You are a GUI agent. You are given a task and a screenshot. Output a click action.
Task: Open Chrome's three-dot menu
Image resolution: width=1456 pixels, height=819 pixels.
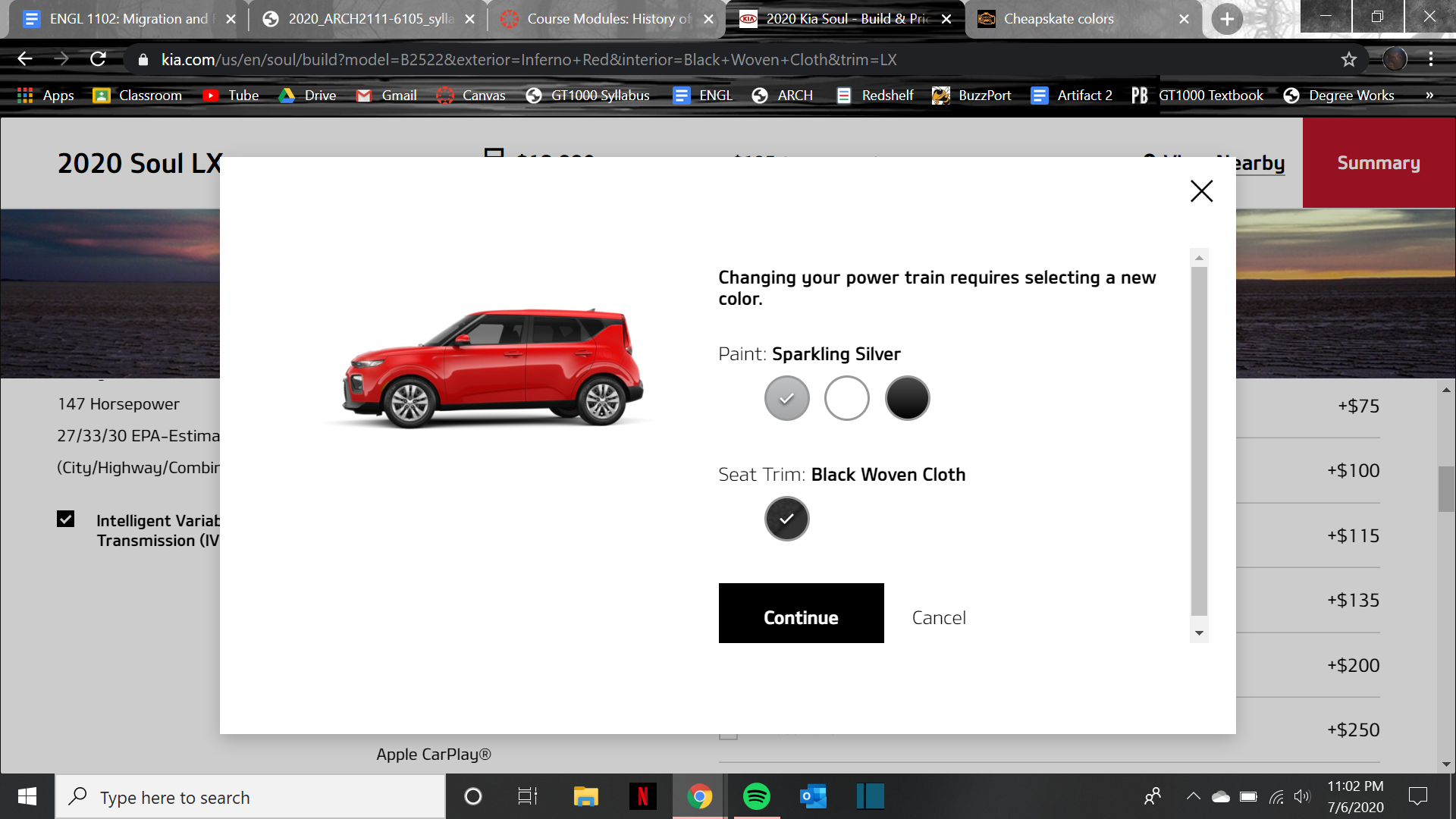click(1431, 59)
